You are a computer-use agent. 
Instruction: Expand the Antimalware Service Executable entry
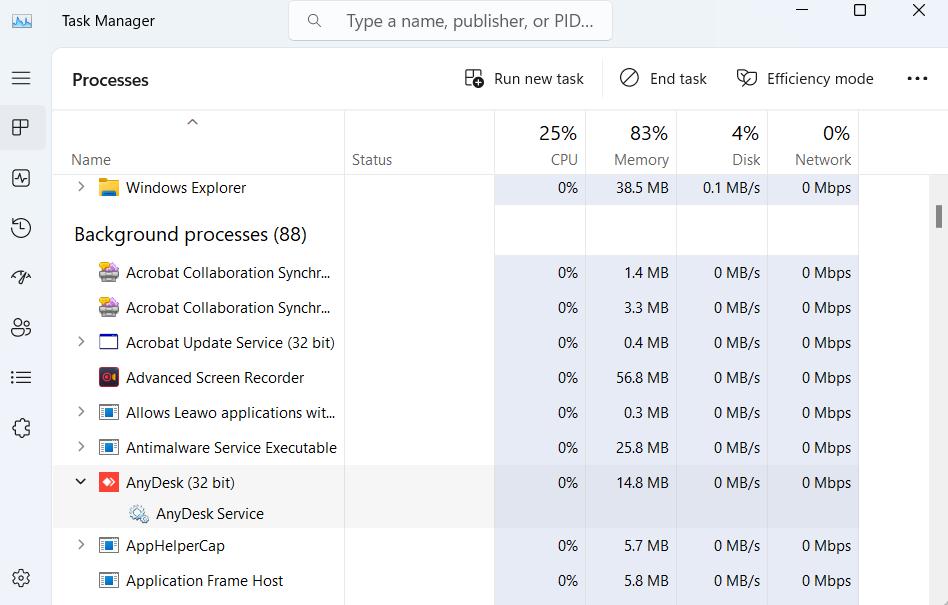81,447
